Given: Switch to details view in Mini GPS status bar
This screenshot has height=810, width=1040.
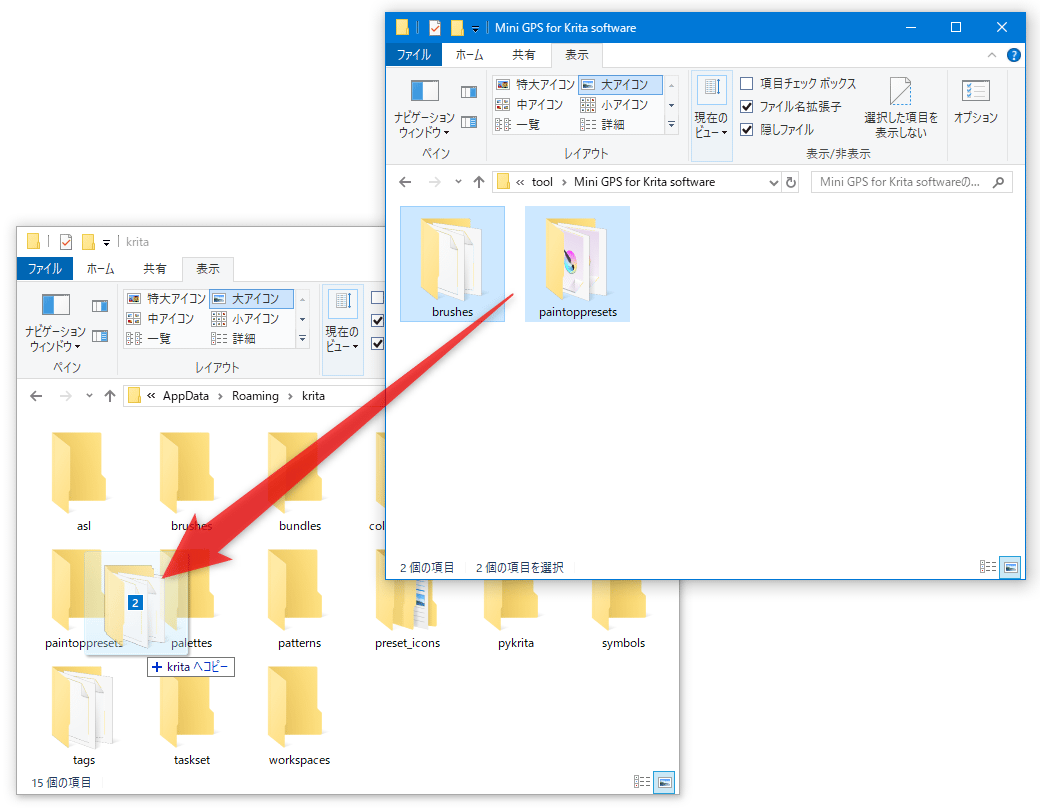Looking at the screenshot, I should coord(988,567).
